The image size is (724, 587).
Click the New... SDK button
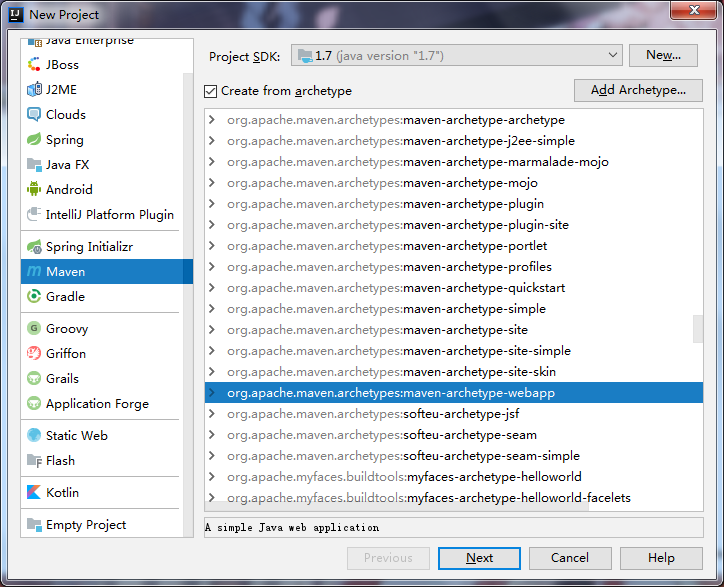coord(664,55)
